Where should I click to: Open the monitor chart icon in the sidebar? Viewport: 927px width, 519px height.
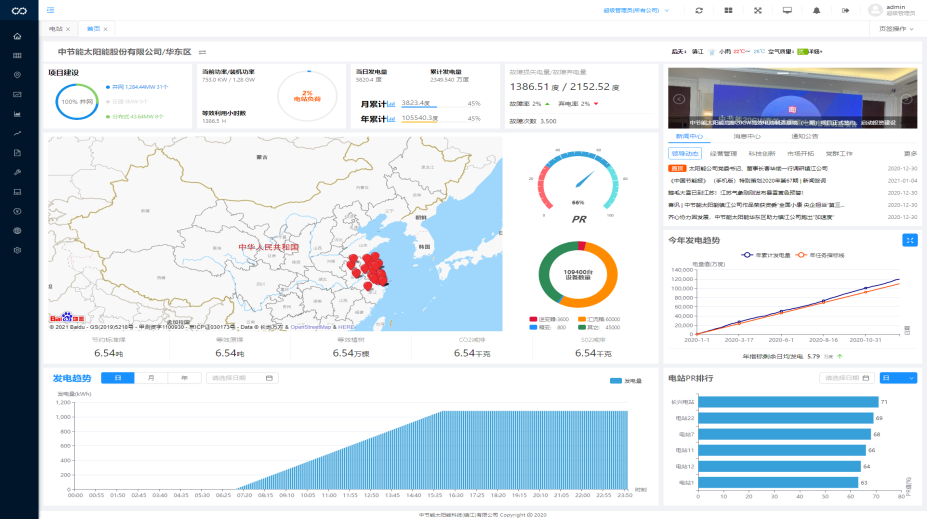click(x=17, y=95)
